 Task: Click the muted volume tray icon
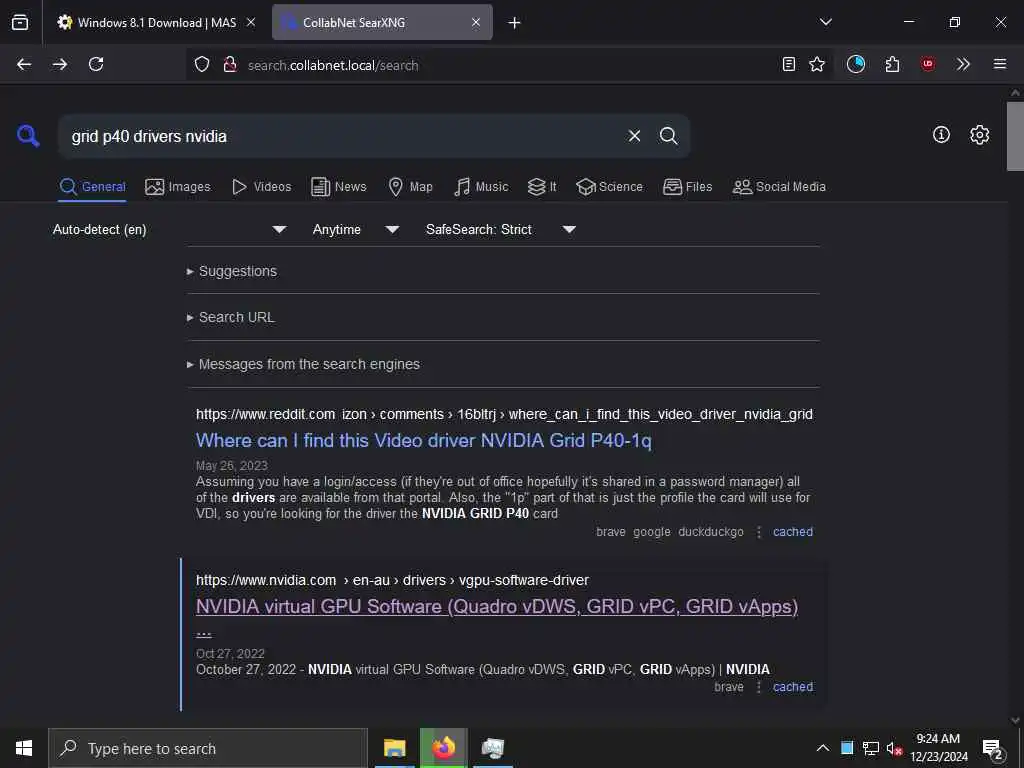tap(894, 748)
